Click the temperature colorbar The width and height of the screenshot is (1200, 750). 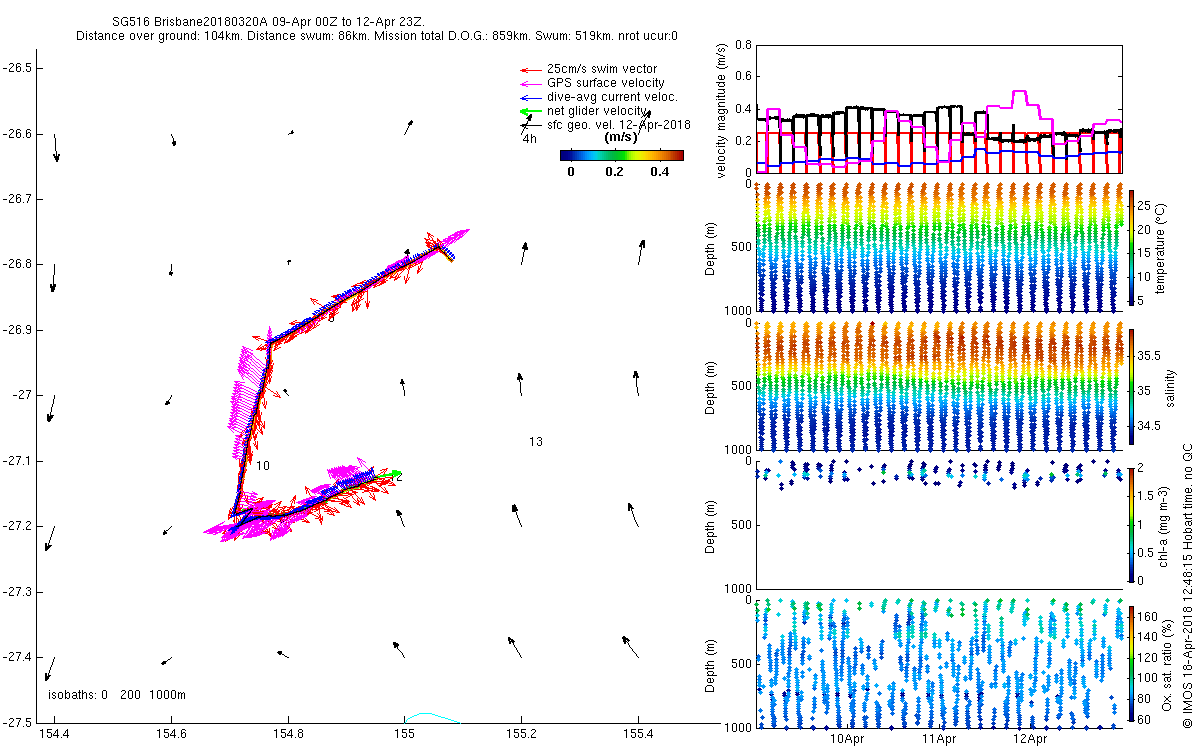[x=1131, y=246]
